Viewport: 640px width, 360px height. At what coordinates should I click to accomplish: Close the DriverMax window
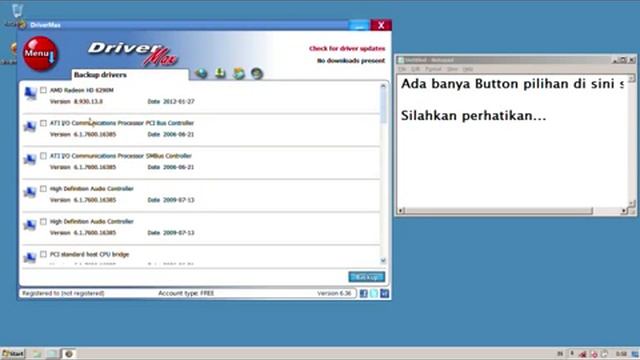click(x=381, y=25)
